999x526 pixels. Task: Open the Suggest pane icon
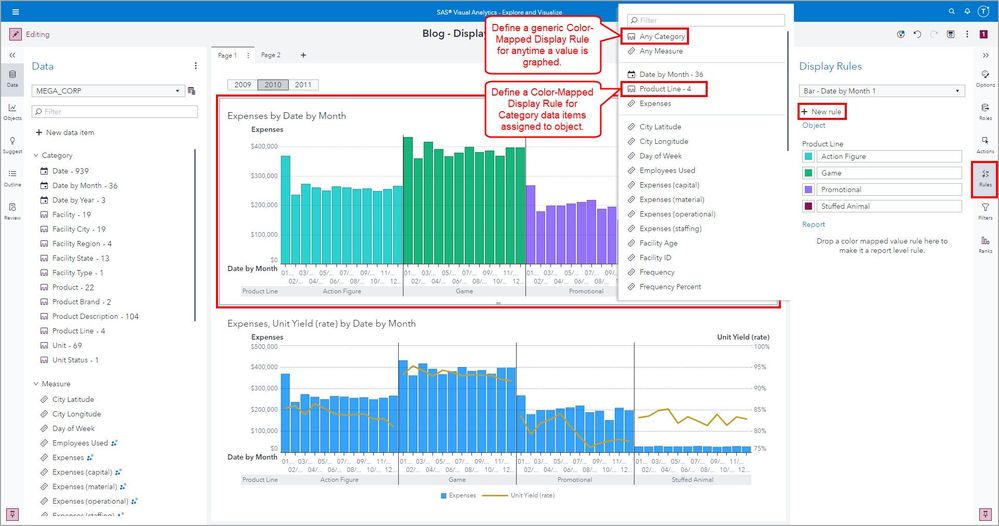pyautogui.click(x=12, y=145)
